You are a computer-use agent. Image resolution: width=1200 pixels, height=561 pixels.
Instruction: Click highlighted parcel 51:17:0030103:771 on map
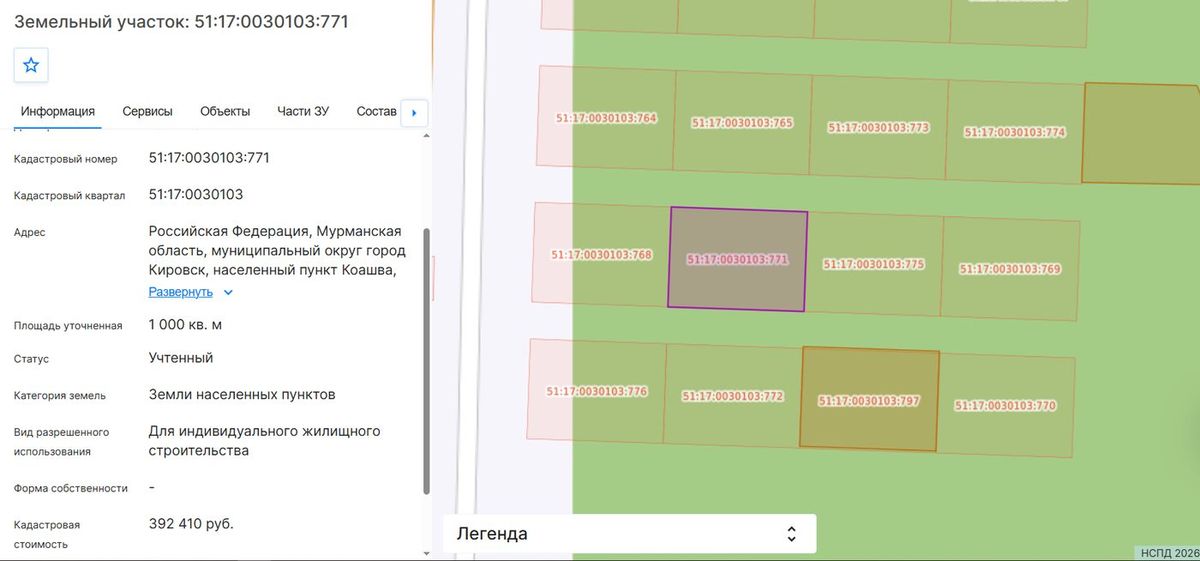738,259
